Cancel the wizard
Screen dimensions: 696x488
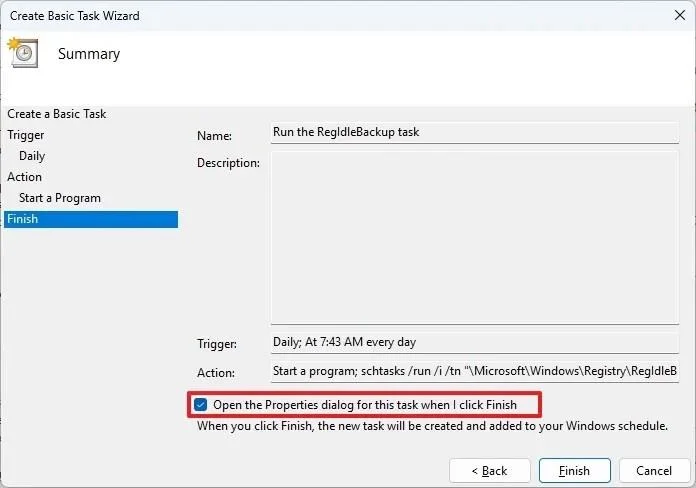(654, 471)
